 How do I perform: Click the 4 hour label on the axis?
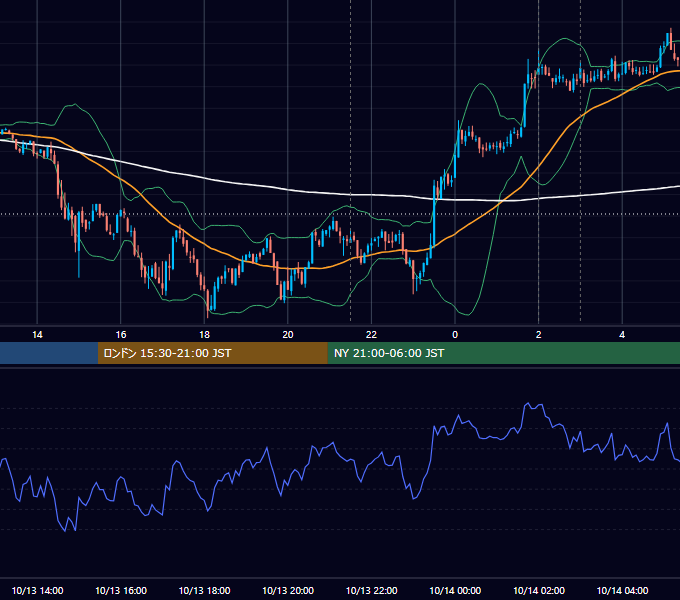point(622,335)
